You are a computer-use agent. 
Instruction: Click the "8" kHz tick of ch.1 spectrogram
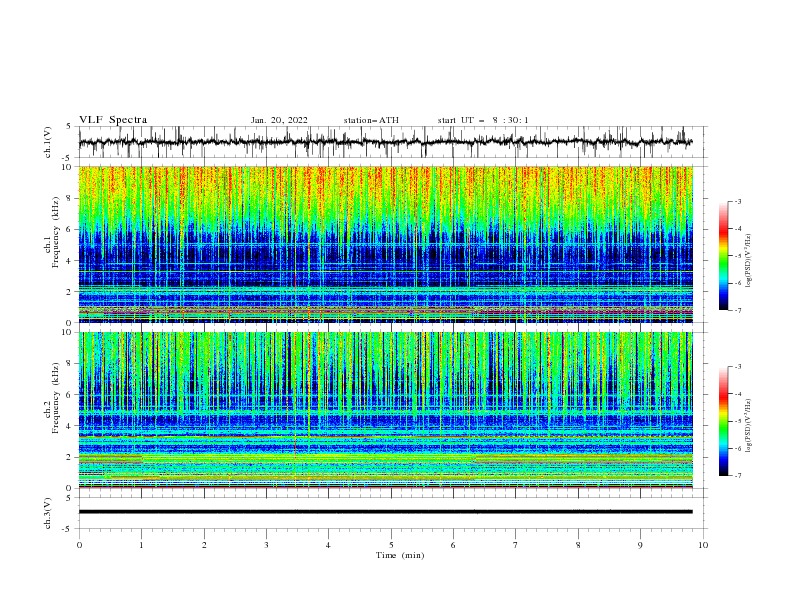point(70,198)
